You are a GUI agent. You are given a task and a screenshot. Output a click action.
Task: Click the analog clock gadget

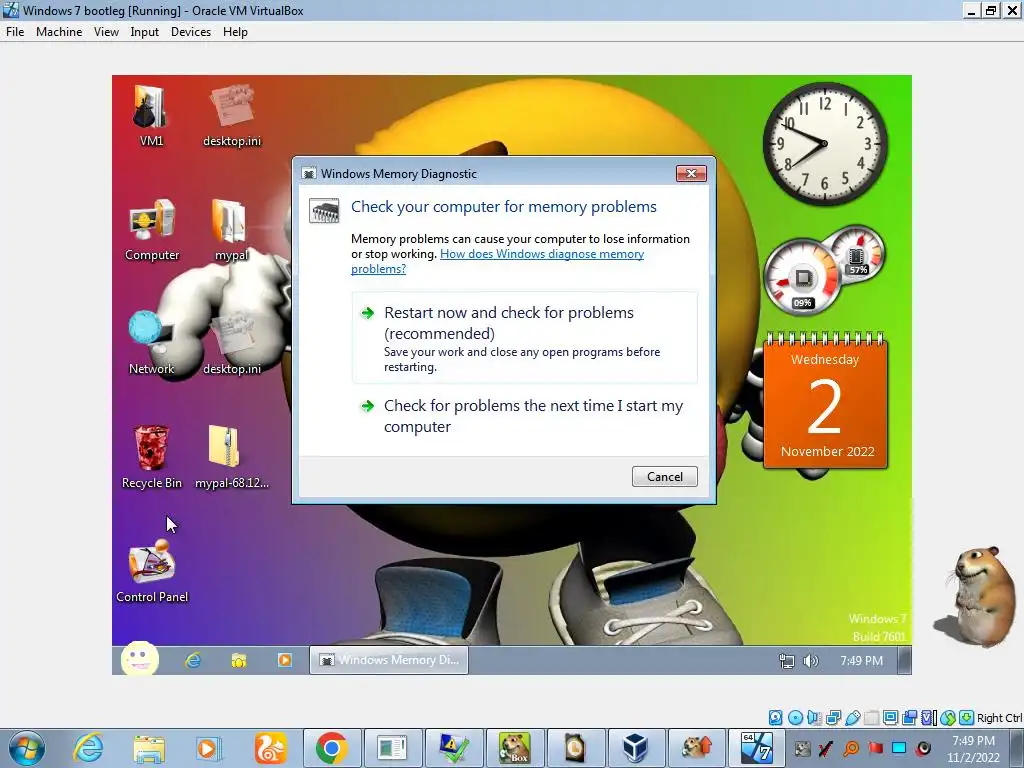825,144
